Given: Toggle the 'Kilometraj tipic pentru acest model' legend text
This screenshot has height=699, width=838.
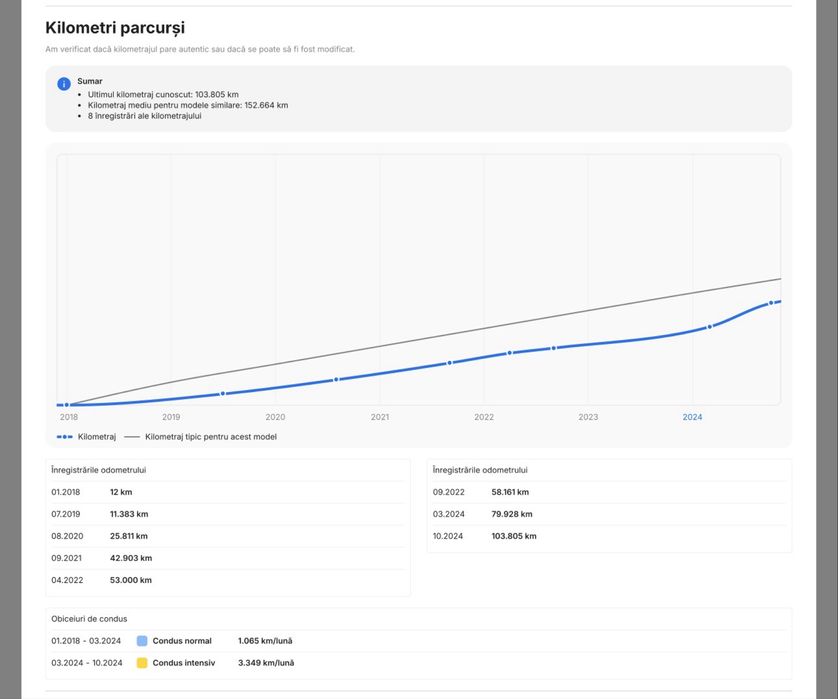Looking at the screenshot, I should click(x=211, y=437).
